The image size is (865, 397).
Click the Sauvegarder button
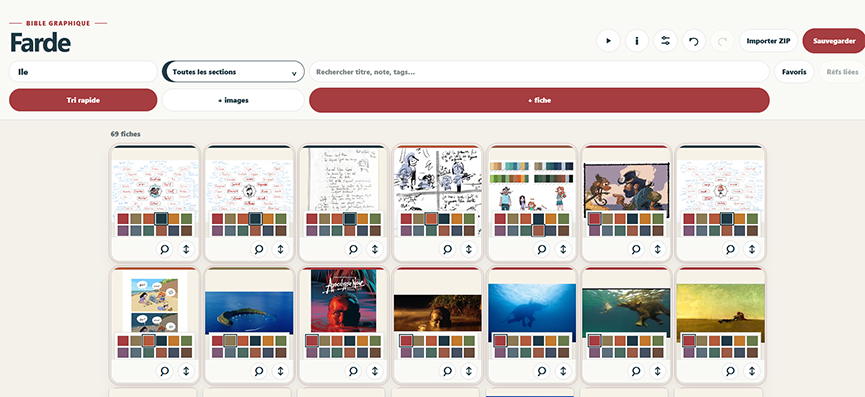(834, 41)
